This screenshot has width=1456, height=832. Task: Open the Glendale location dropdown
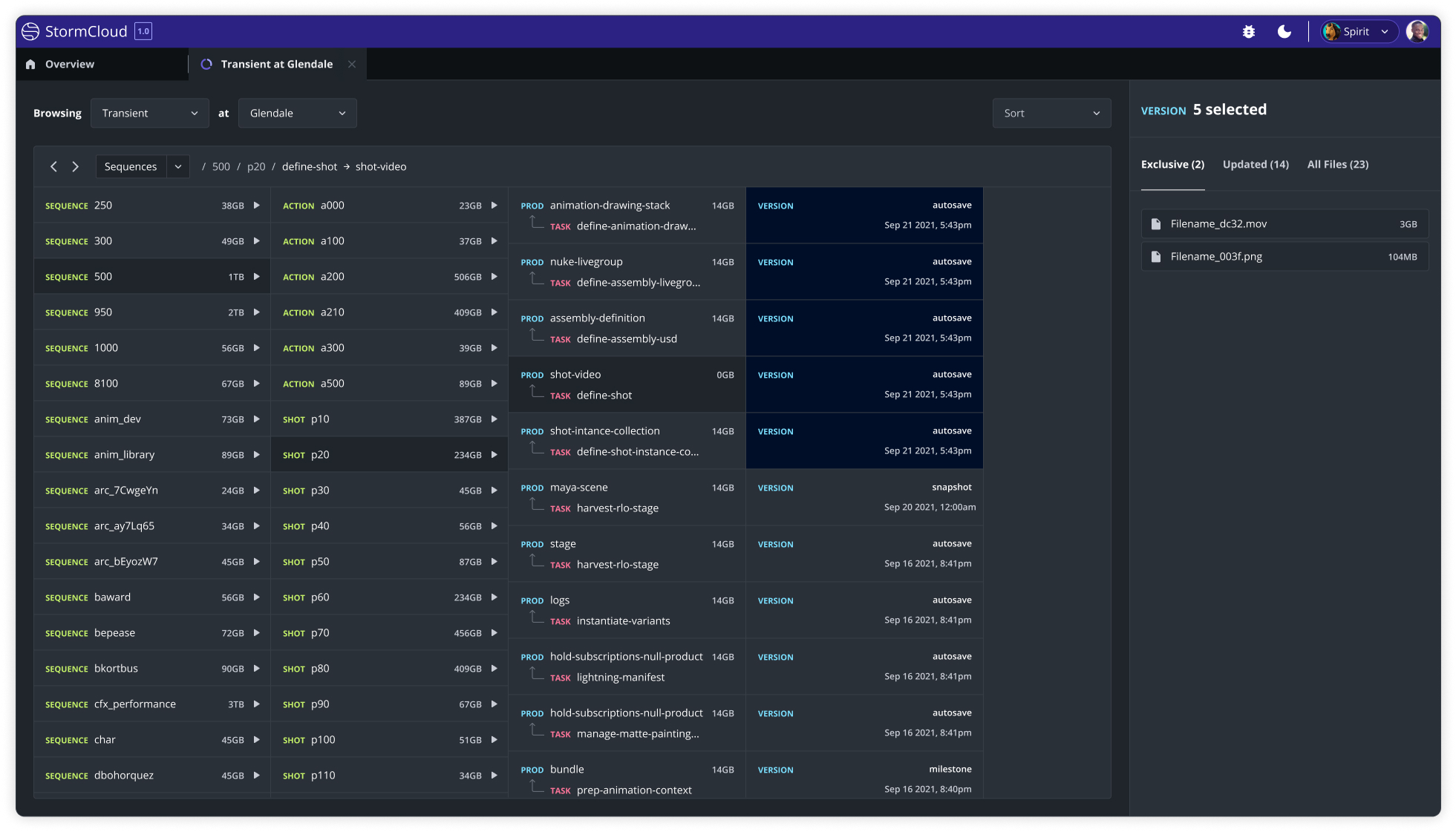(x=297, y=114)
